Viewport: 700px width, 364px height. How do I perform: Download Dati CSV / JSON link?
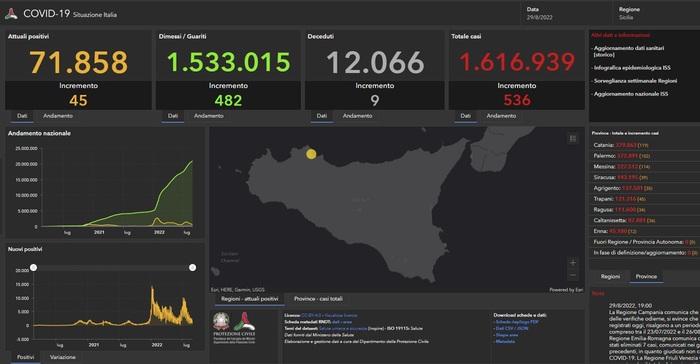point(512,328)
